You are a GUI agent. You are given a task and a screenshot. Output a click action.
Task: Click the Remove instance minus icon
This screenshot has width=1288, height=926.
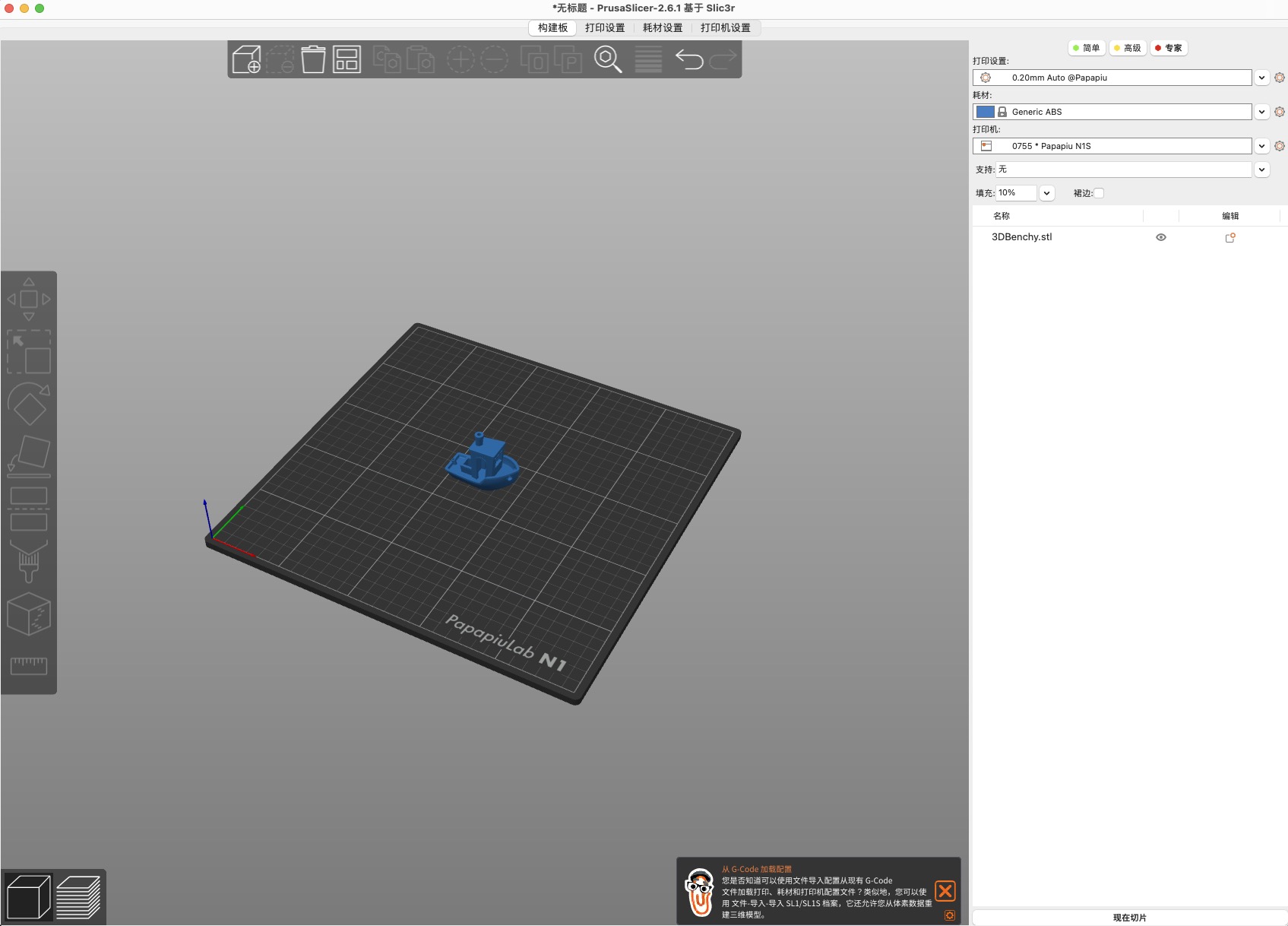(x=494, y=59)
